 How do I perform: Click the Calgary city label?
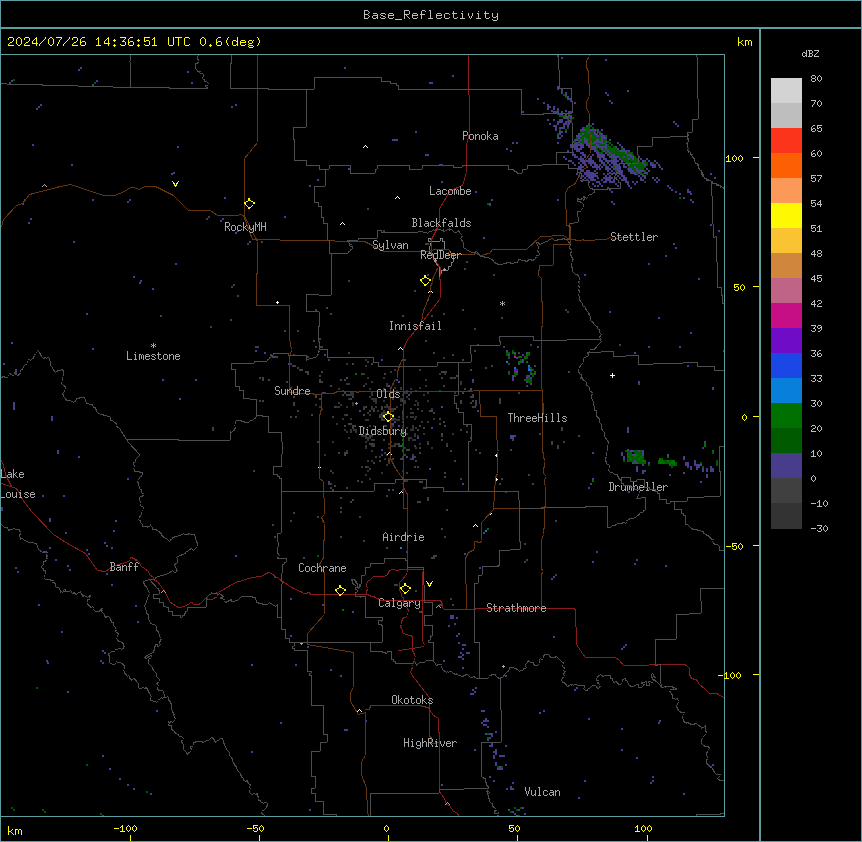400,603
